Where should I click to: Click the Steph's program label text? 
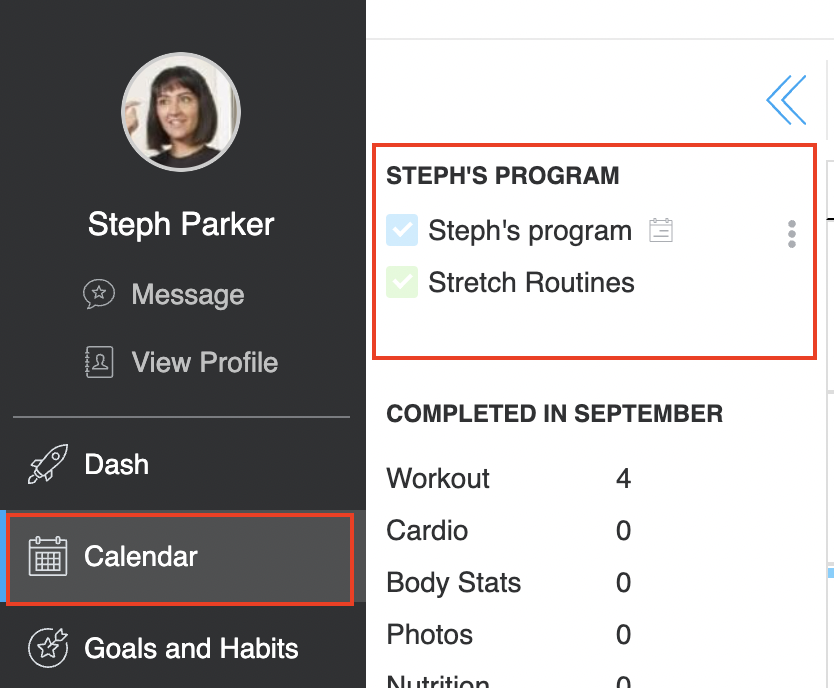click(530, 230)
